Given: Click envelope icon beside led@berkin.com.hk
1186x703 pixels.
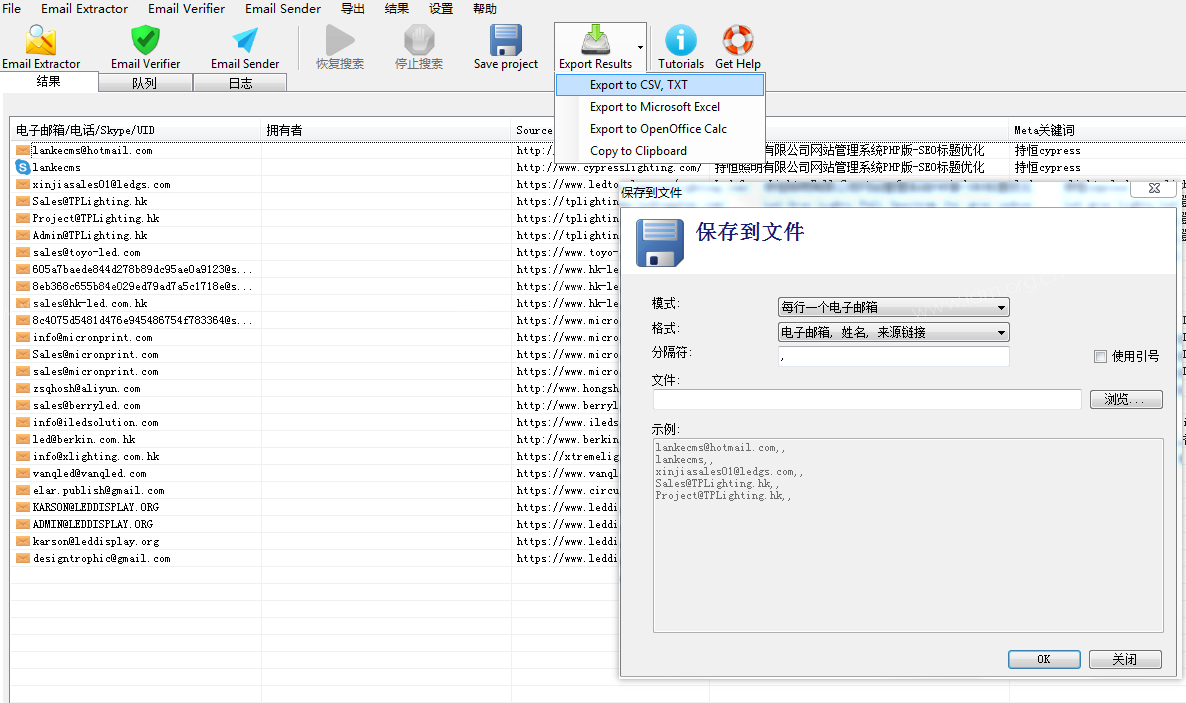Looking at the screenshot, I should coord(23,440).
